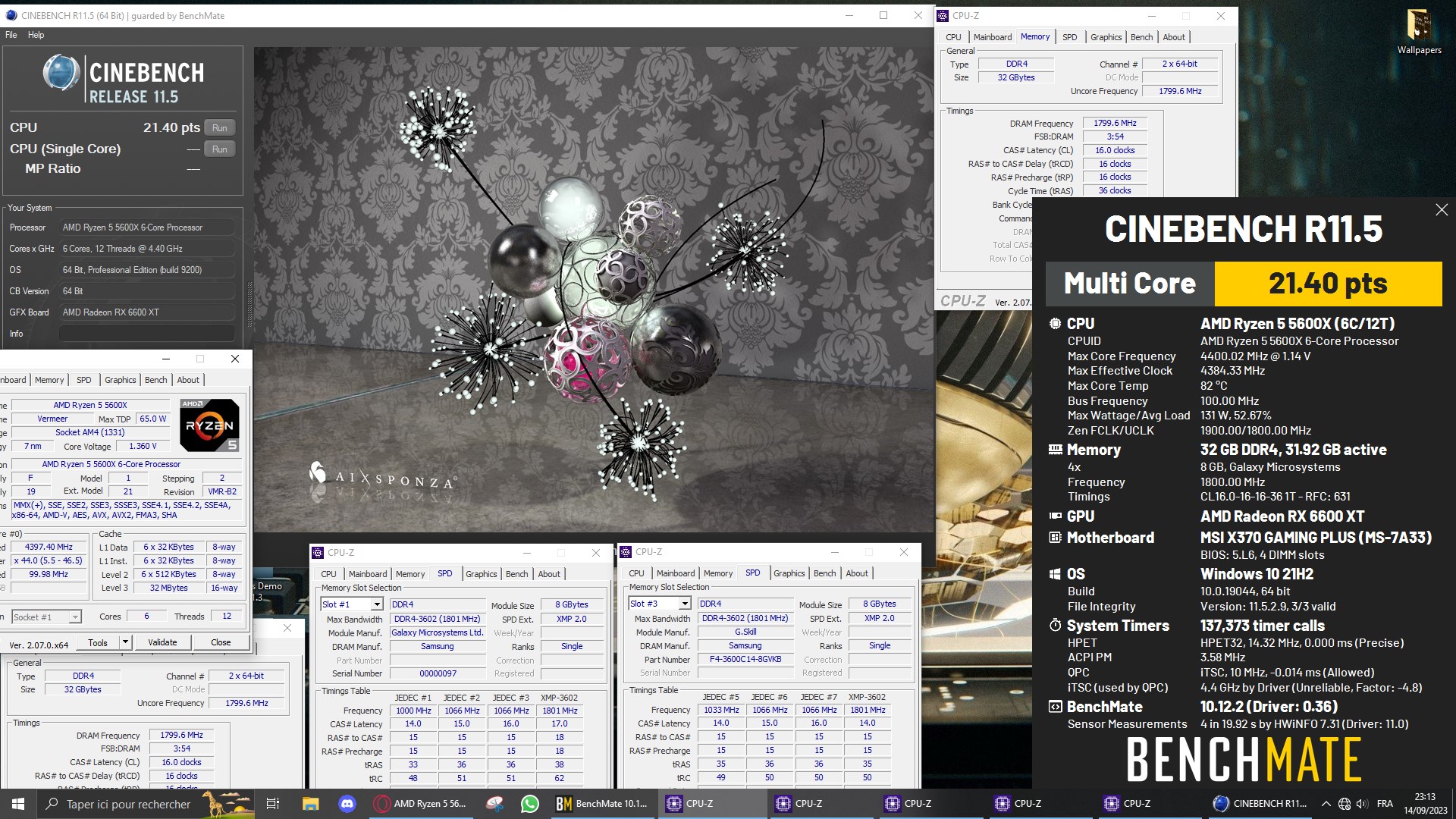The image size is (1456, 819).
Task: Open the Windows Start menu
Action: coord(18,804)
